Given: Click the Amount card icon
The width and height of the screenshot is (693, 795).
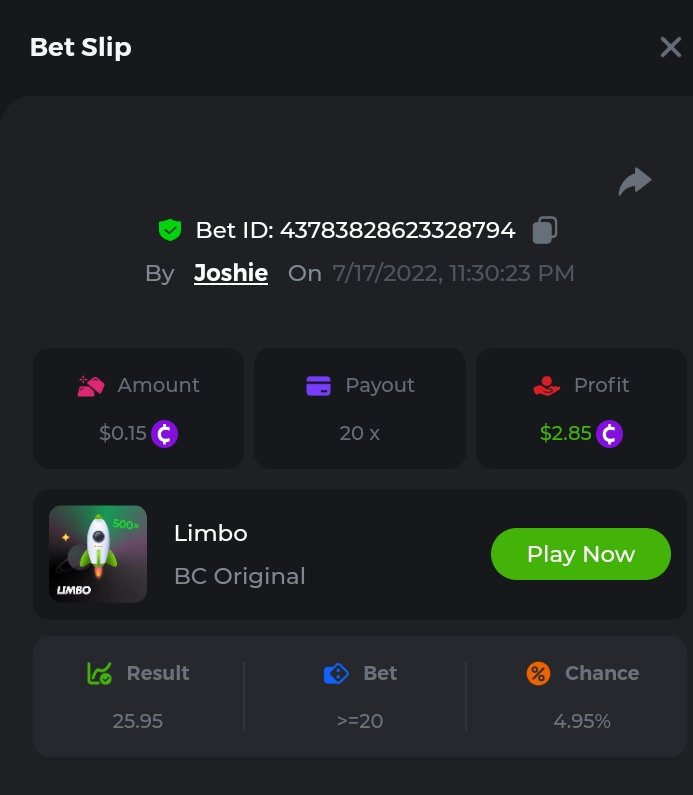Looking at the screenshot, I should point(91,386).
